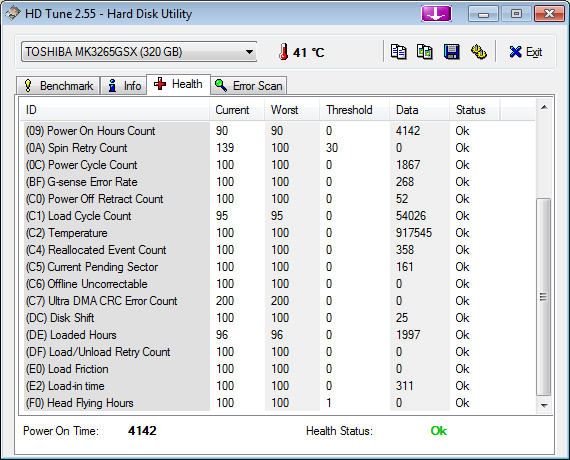Click the copy screenshot to clipboard icon
The width and height of the screenshot is (570, 460).
tap(425, 52)
